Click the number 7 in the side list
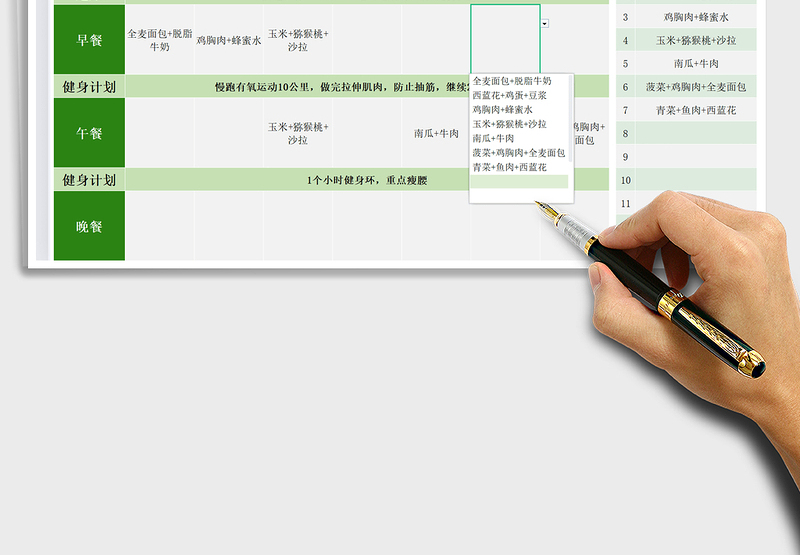Image resolution: width=800 pixels, height=555 pixels. pos(626,110)
